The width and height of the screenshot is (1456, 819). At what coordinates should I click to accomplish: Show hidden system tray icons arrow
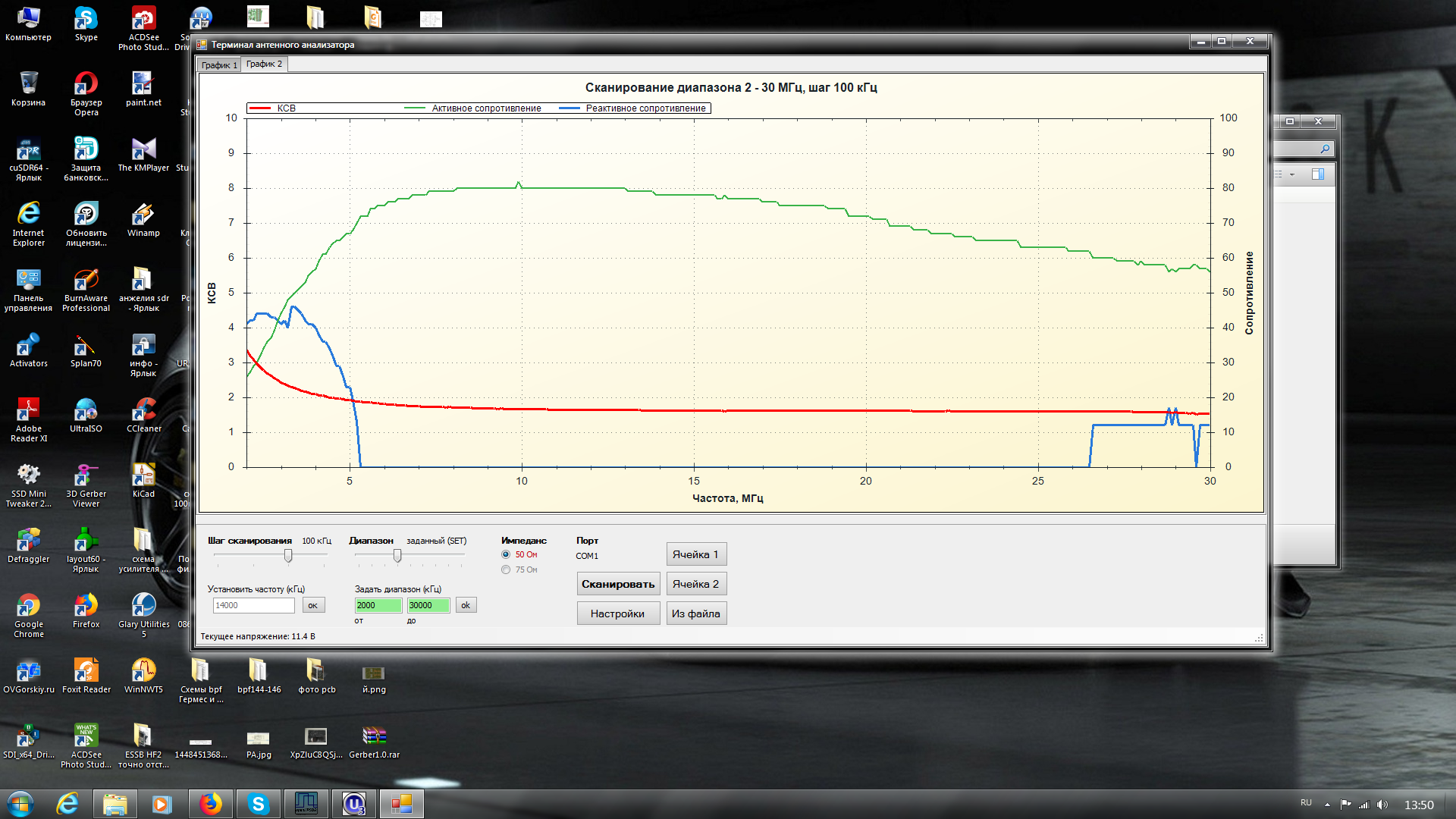[1327, 805]
